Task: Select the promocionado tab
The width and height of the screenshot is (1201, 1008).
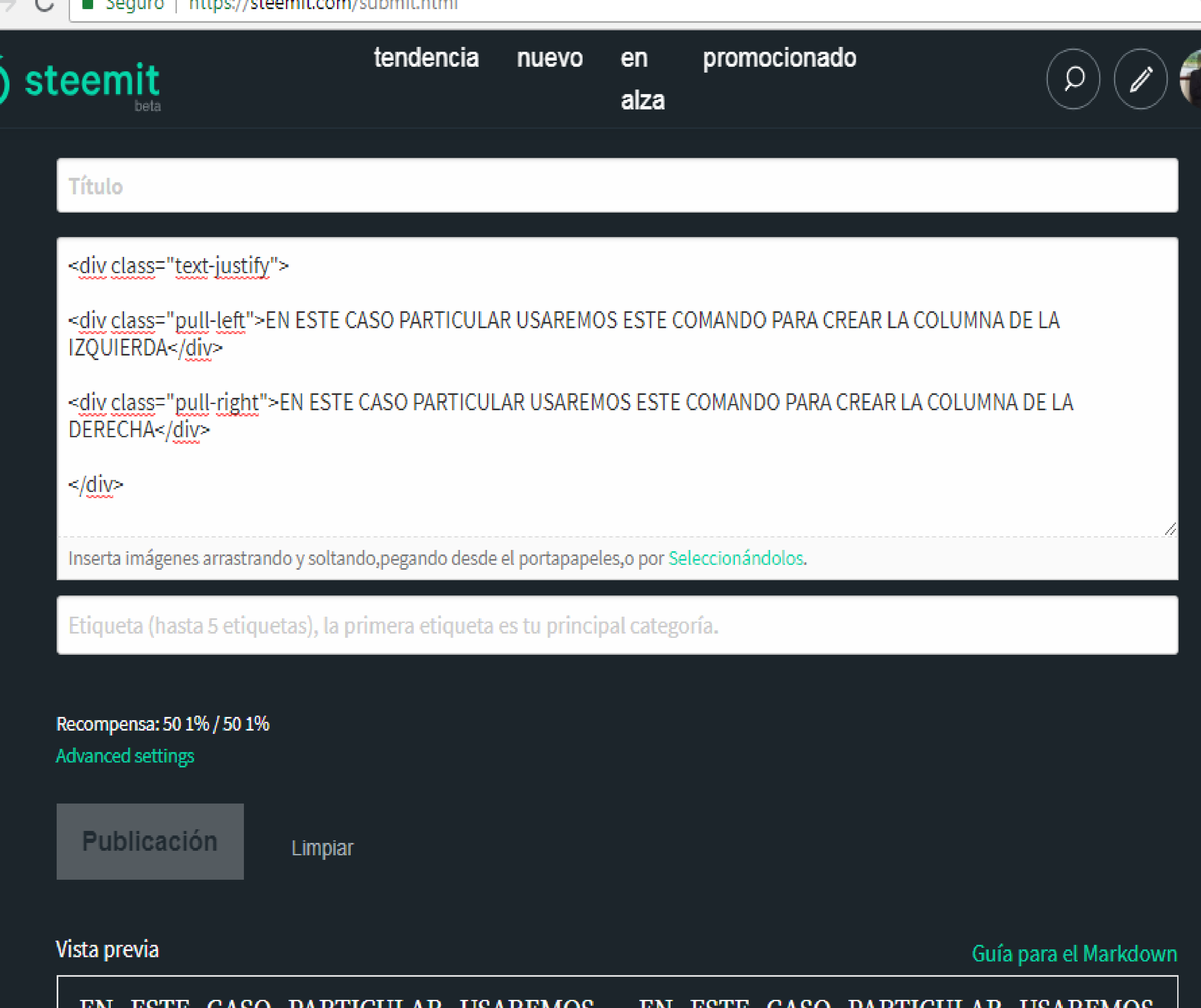Action: click(x=780, y=59)
